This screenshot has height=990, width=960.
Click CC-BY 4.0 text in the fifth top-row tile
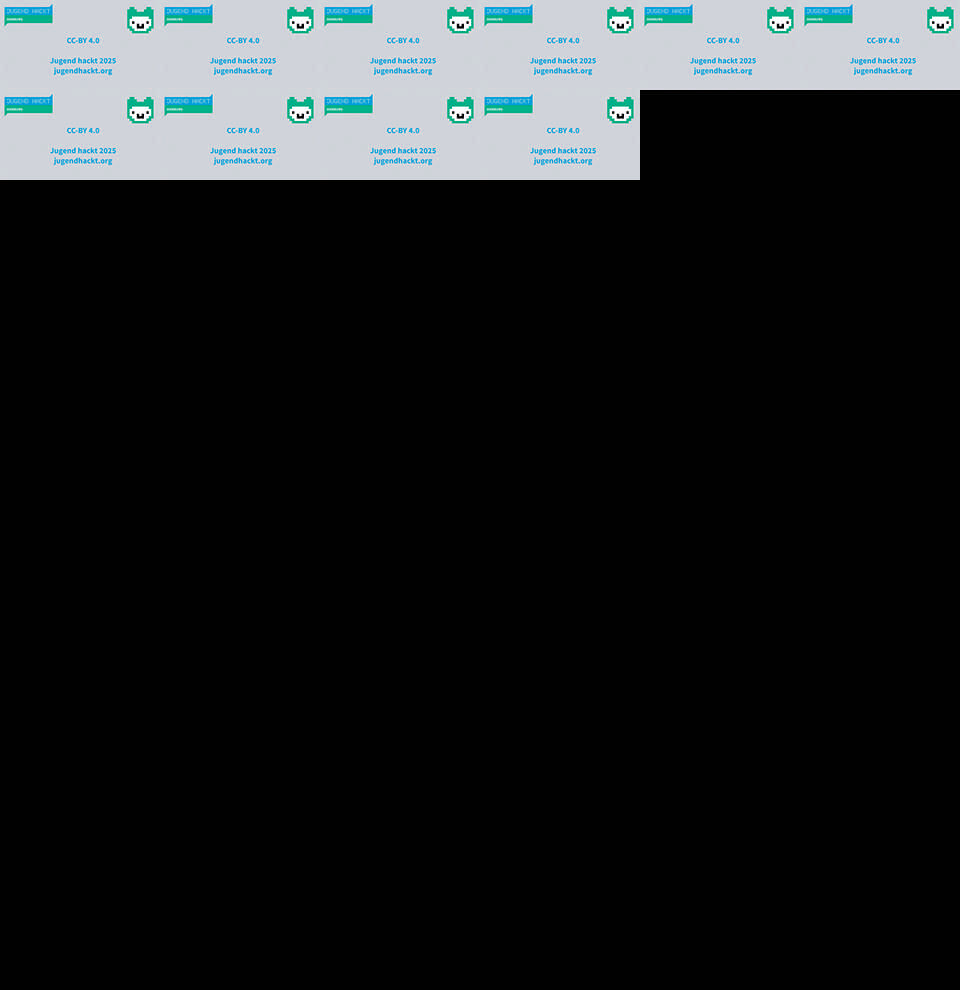pyautogui.click(x=723, y=41)
